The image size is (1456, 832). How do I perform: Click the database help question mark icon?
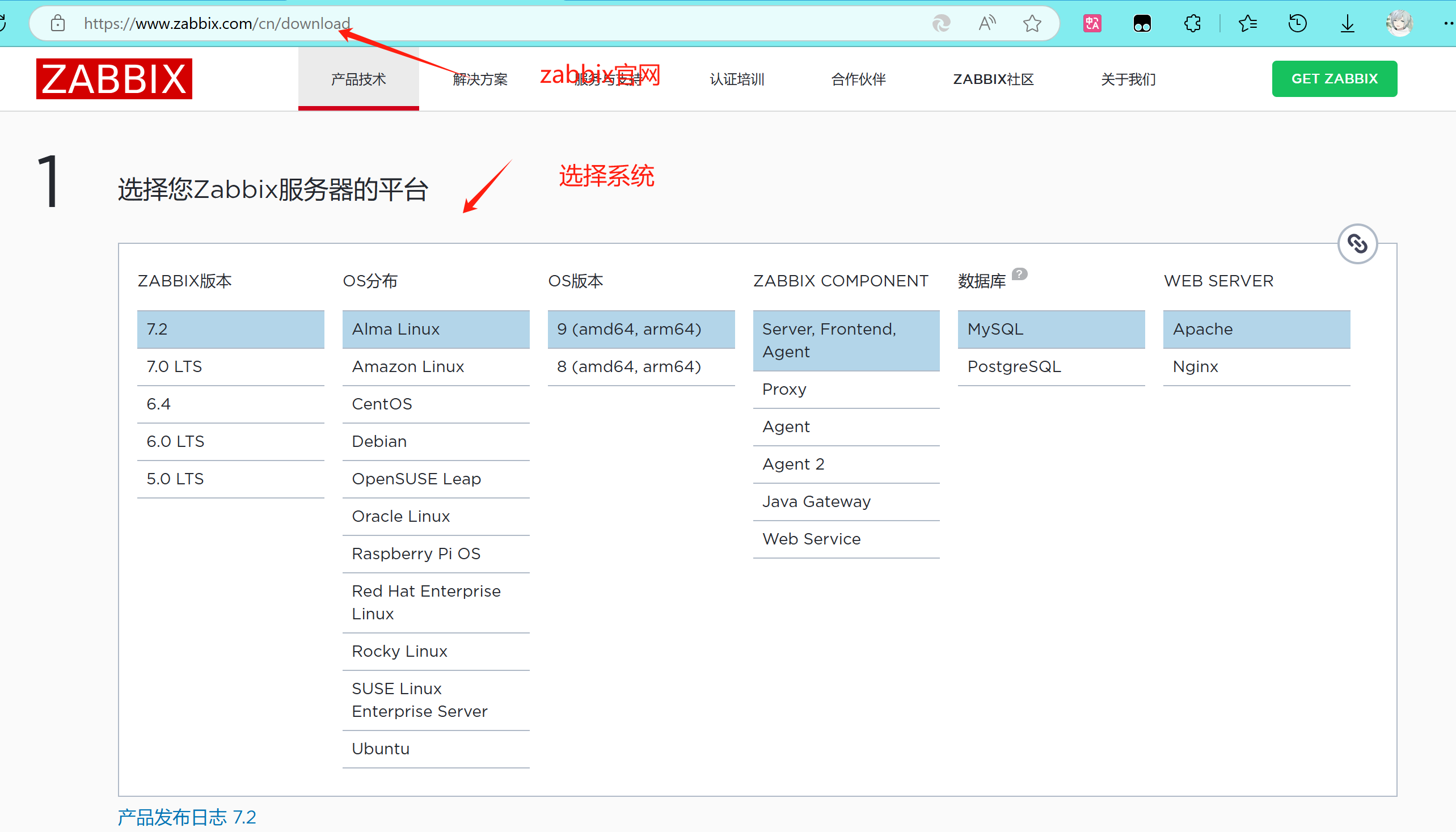pos(1019,274)
